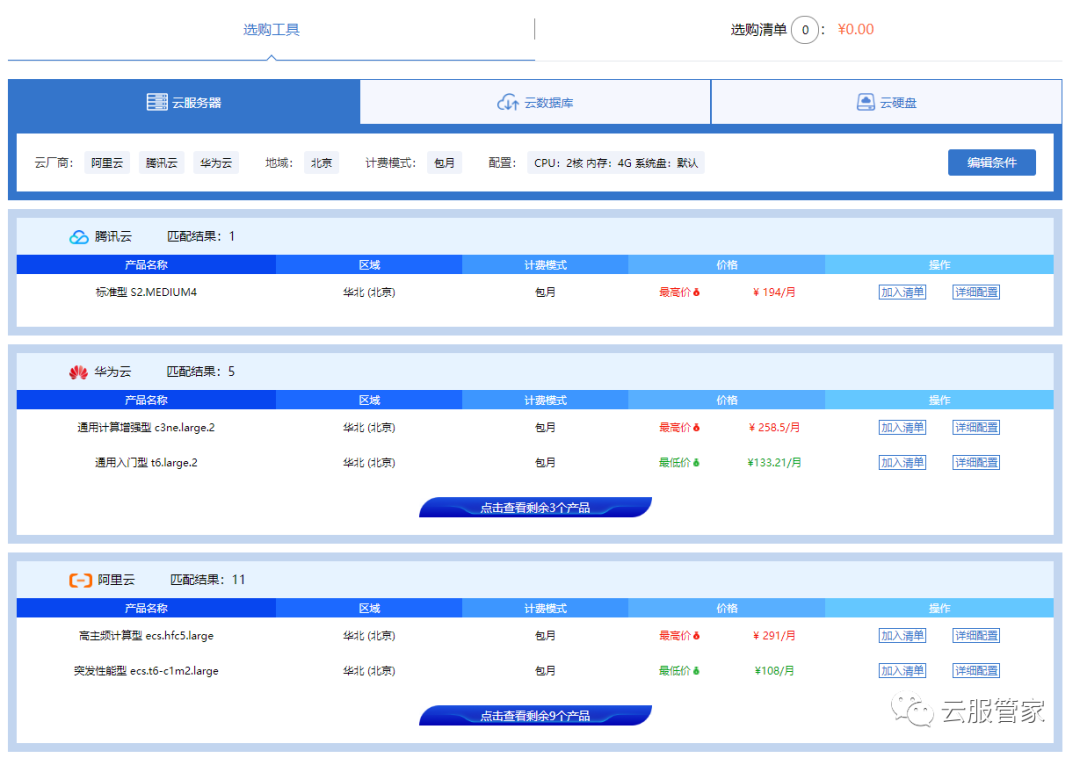Click the 腾讯云 cloud logo icon
Screen dimensions: 1080x758
pyautogui.click(x=79, y=237)
